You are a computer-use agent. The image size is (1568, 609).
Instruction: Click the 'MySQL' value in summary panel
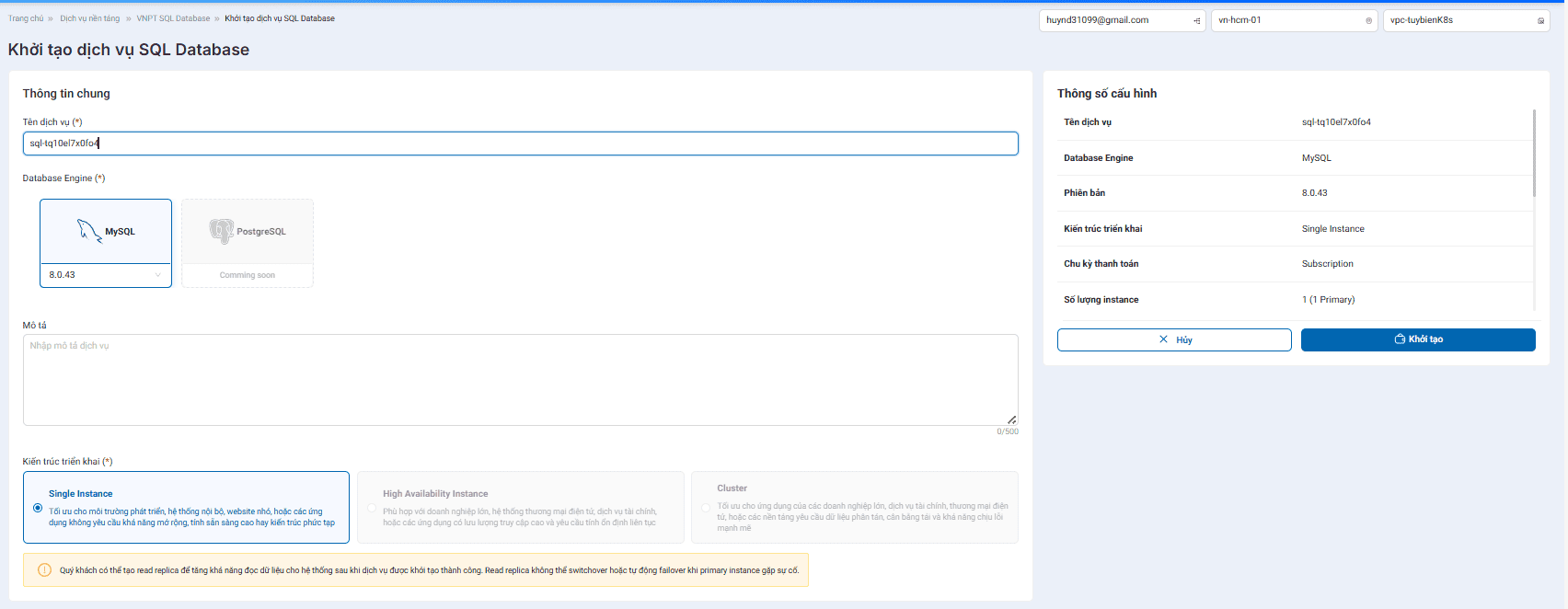(1317, 158)
